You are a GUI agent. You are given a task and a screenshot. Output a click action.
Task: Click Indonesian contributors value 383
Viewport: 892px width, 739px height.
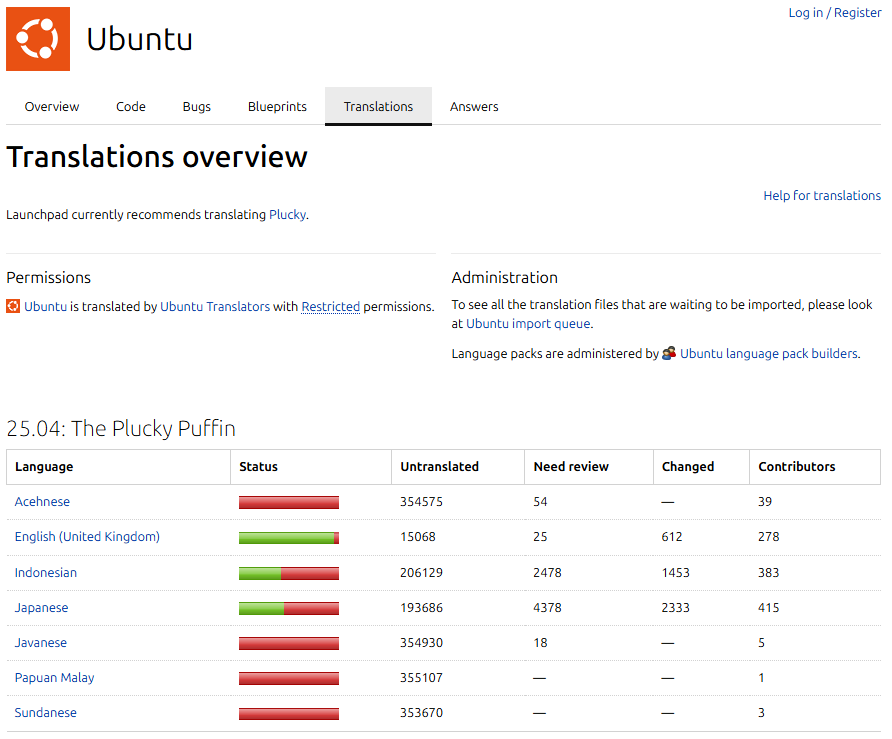click(769, 572)
